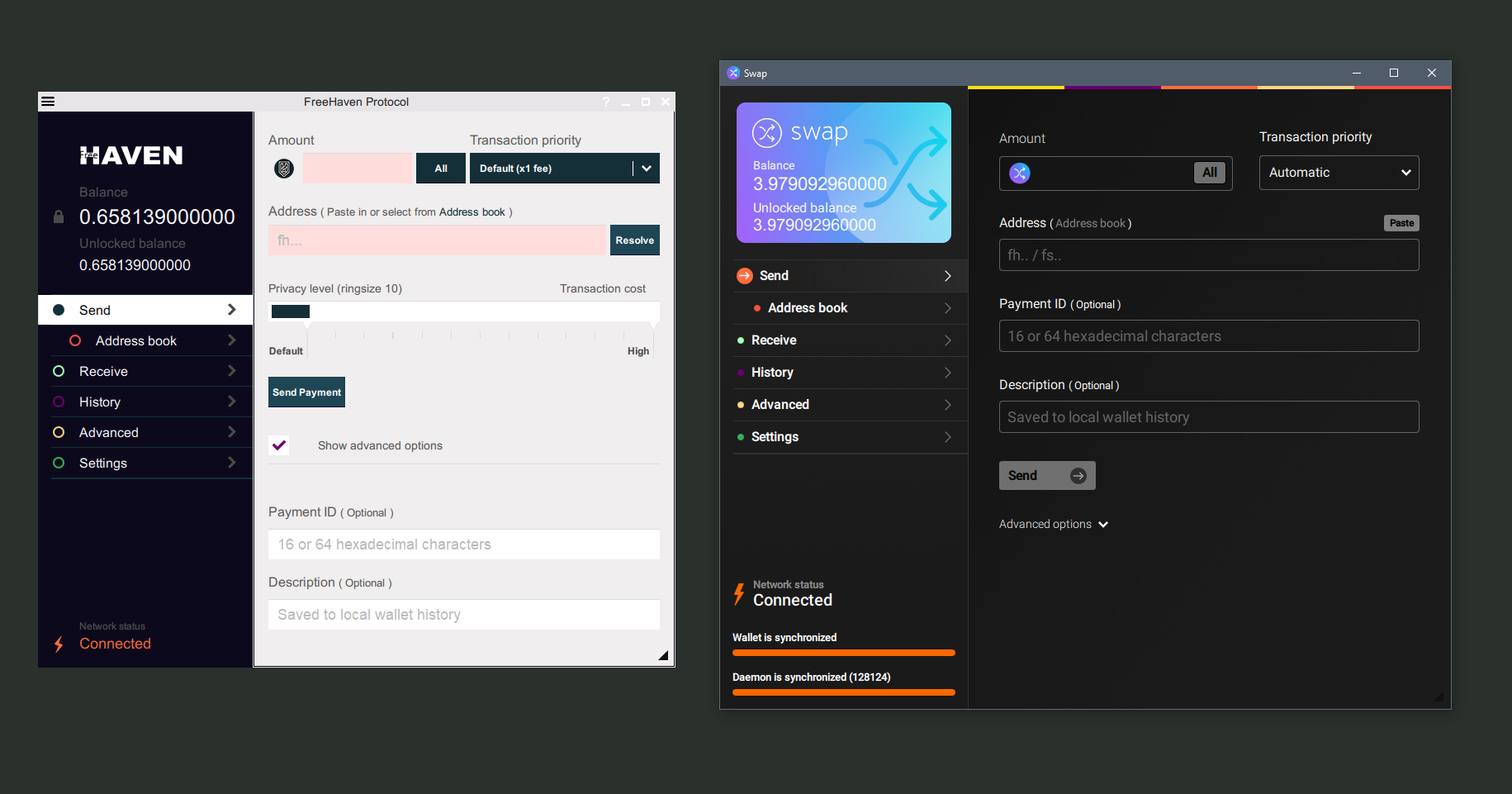Open hamburger menu in FreeHaven Protocol window
Viewport: 1512px width, 794px height.
point(48,102)
